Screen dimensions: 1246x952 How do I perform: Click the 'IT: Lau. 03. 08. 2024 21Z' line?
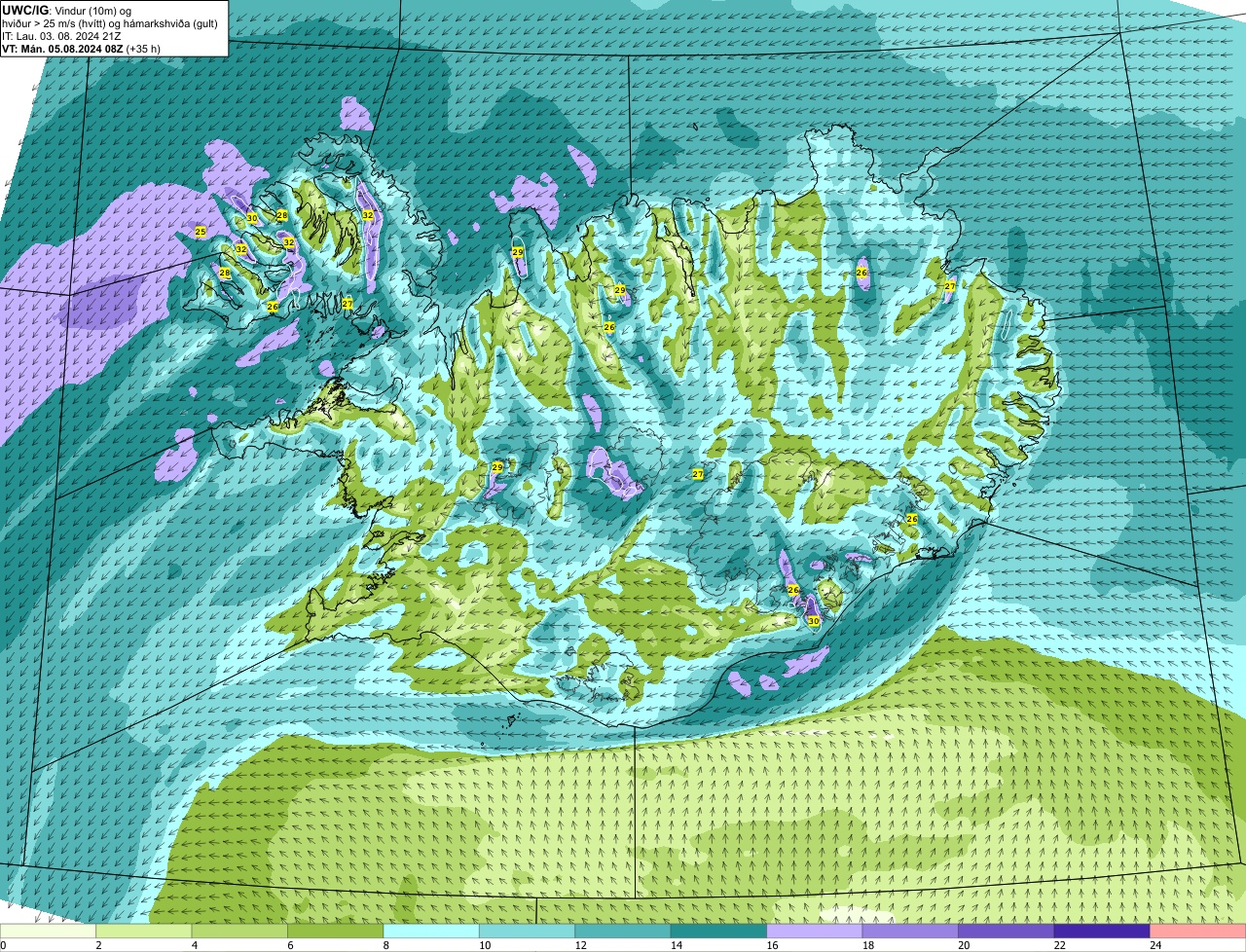coord(61,35)
